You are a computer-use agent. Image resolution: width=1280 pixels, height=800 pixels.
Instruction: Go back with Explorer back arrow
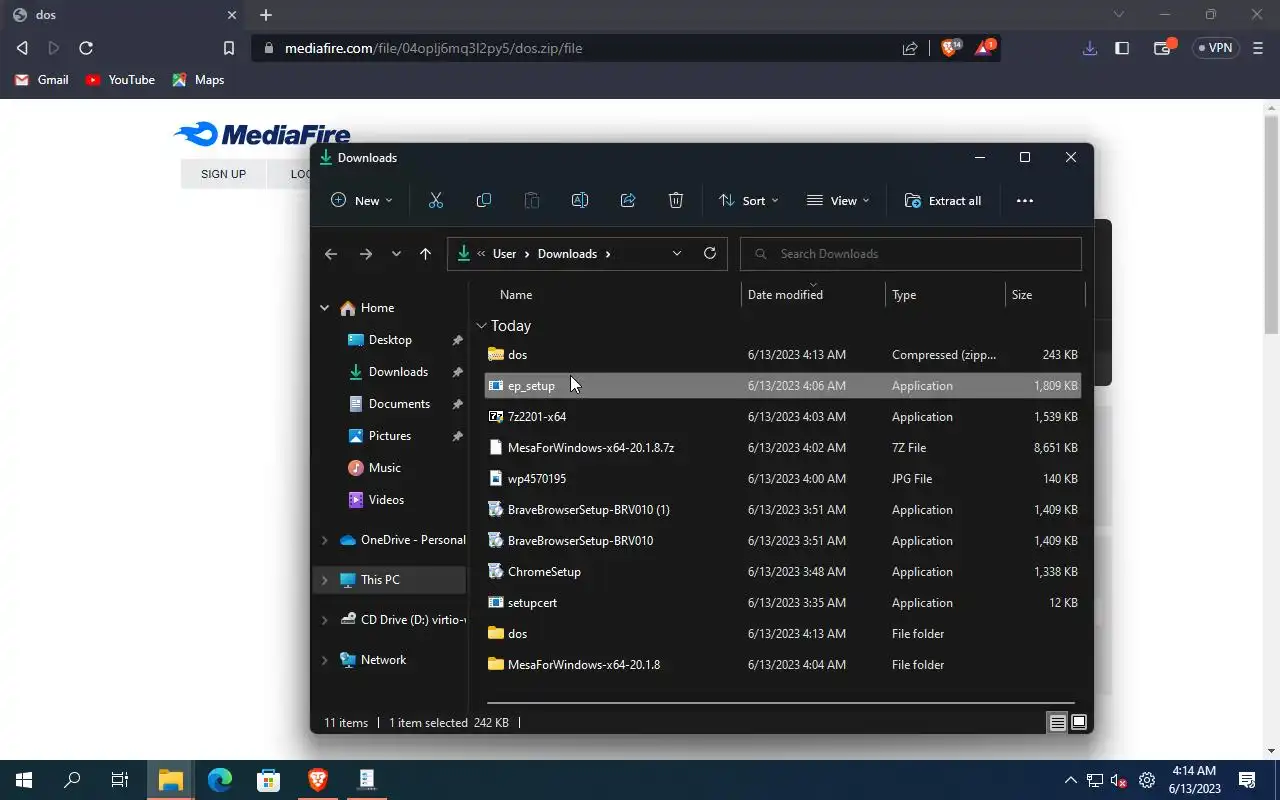pyautogui.click(x=331, y=254)
